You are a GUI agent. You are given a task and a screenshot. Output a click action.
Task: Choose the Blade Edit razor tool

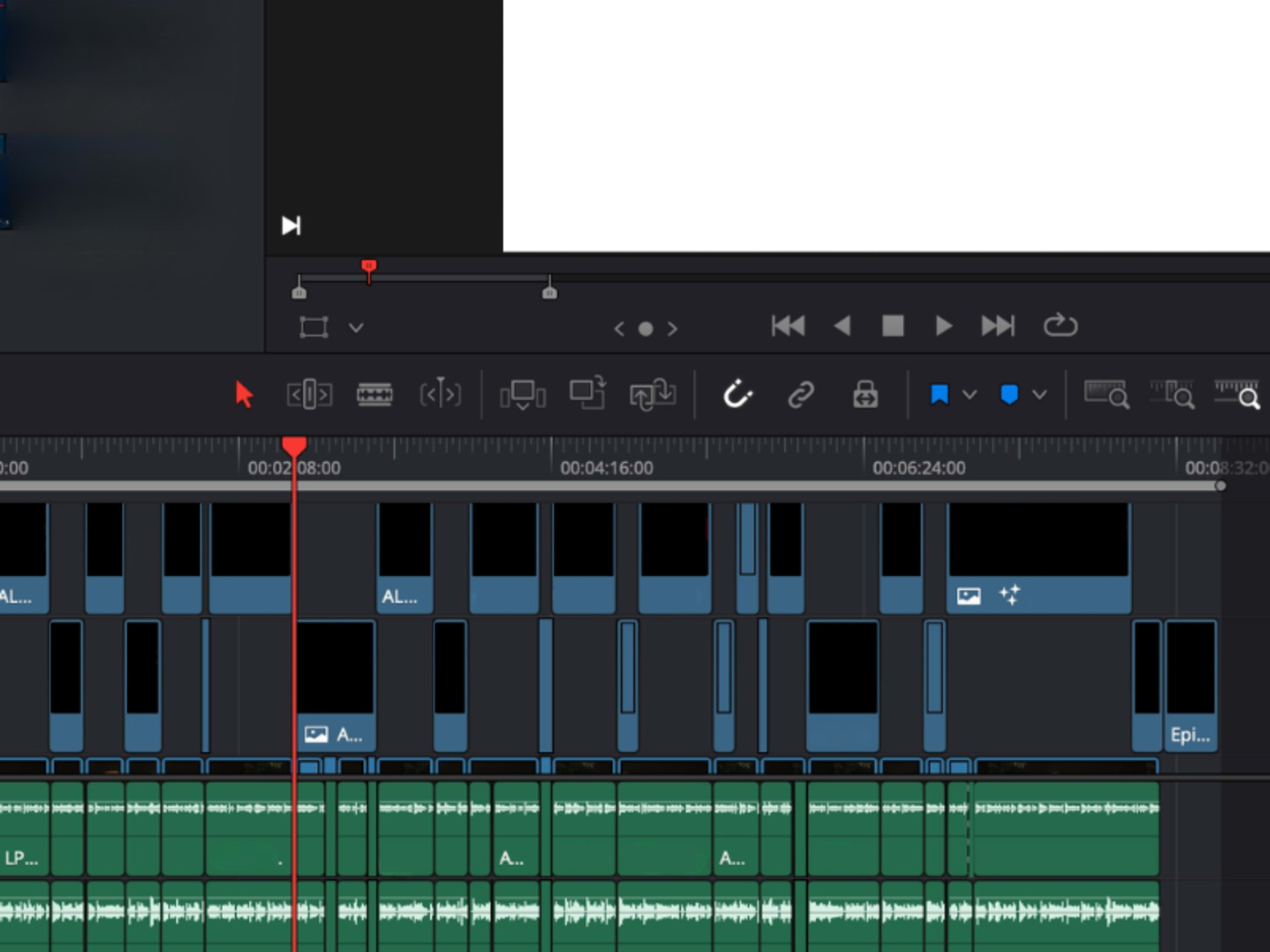point(374,394)
